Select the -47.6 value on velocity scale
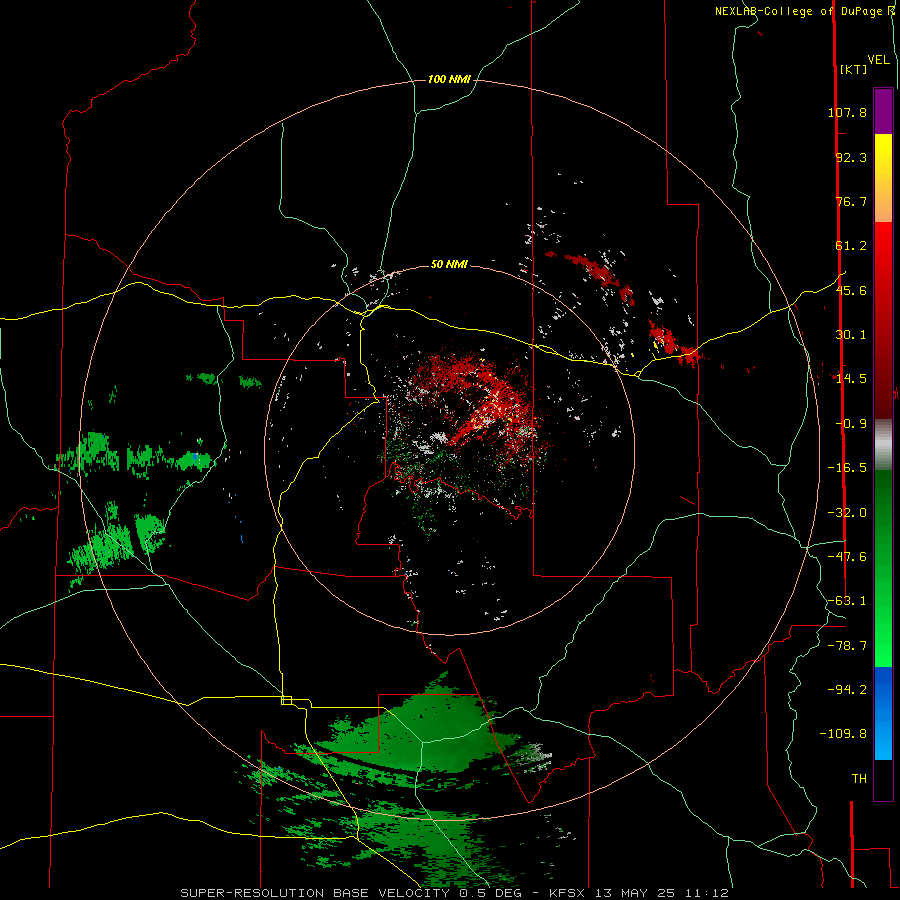The image size is (900, 900). (x=847, y=557)
